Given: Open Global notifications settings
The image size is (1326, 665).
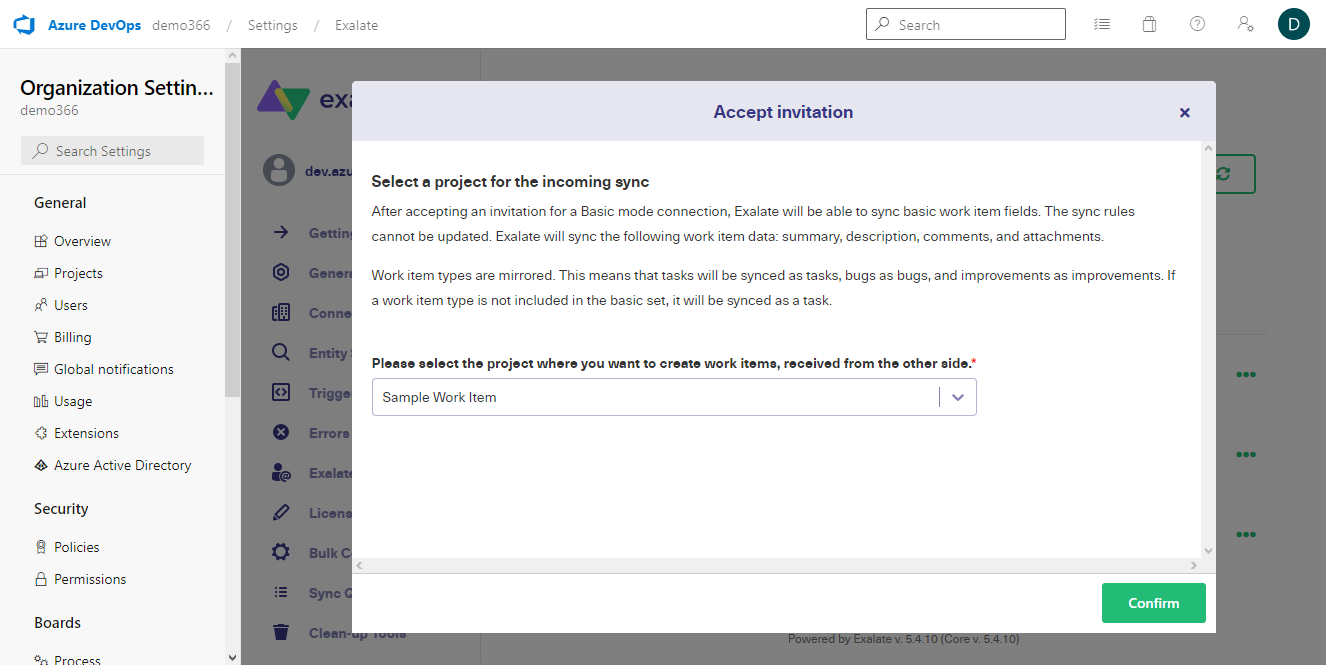Looking at the screenshot, I should (x=114, y=369).
